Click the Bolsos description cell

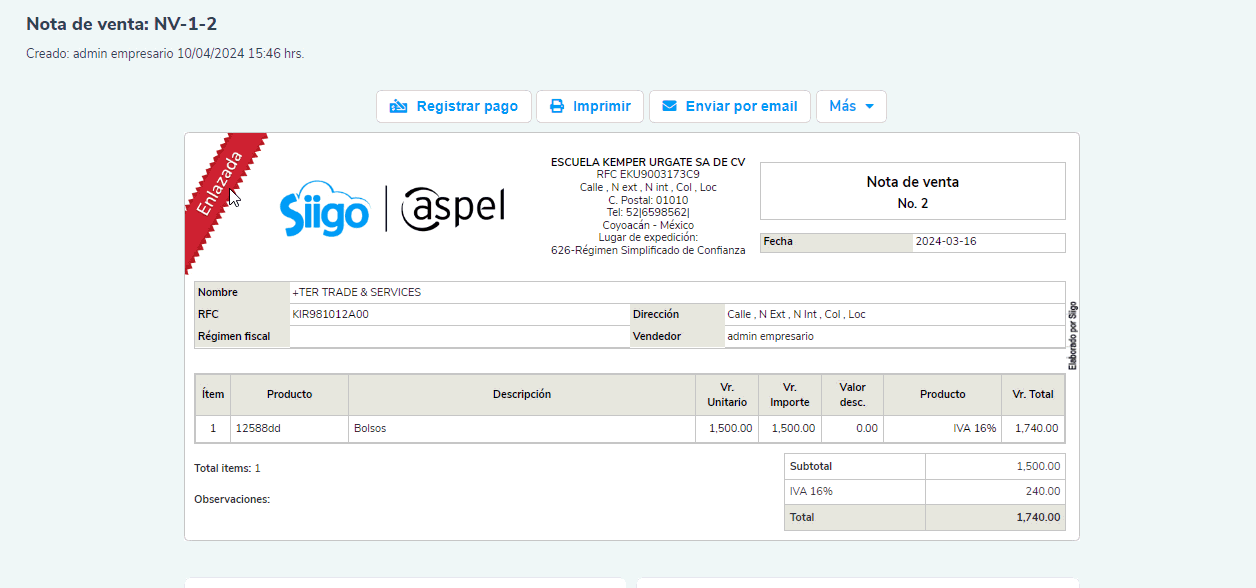pos(370,428)
